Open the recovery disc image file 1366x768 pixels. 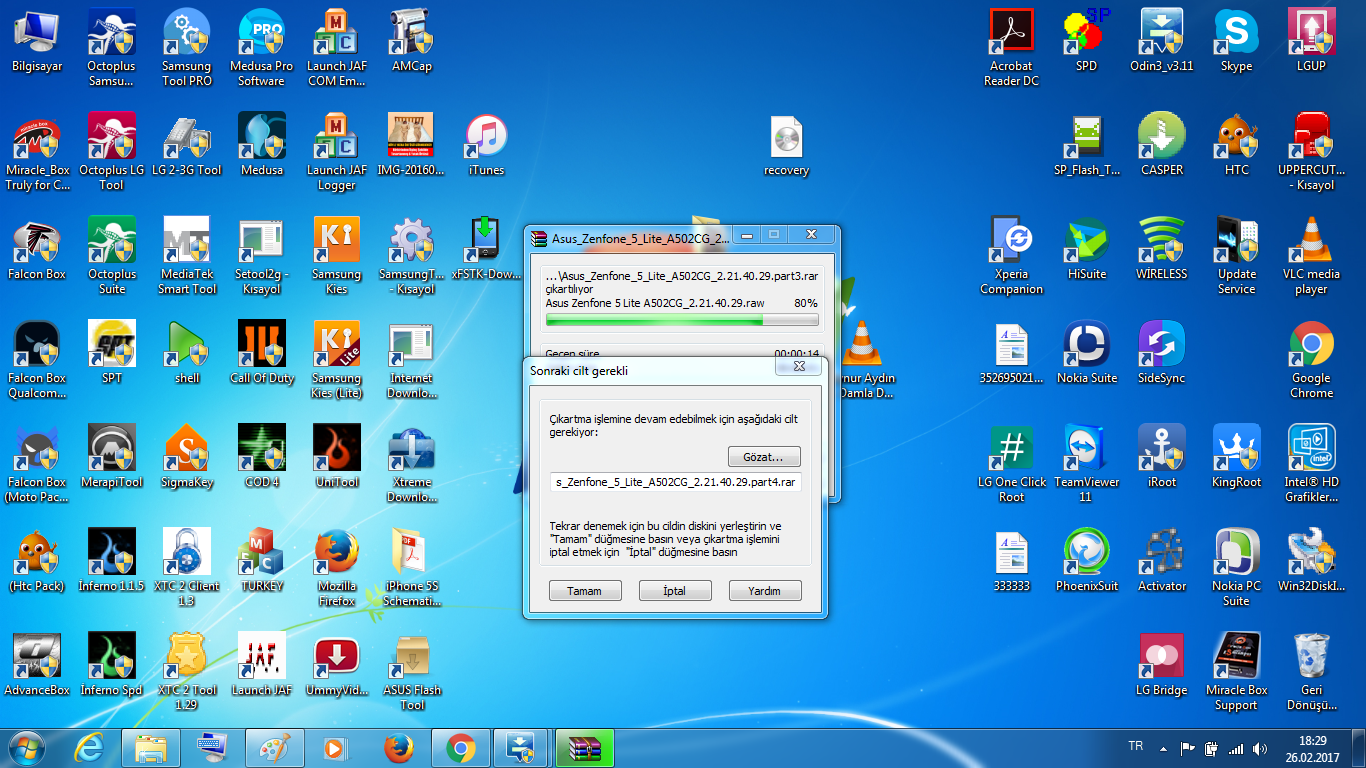tap(787, 146)
